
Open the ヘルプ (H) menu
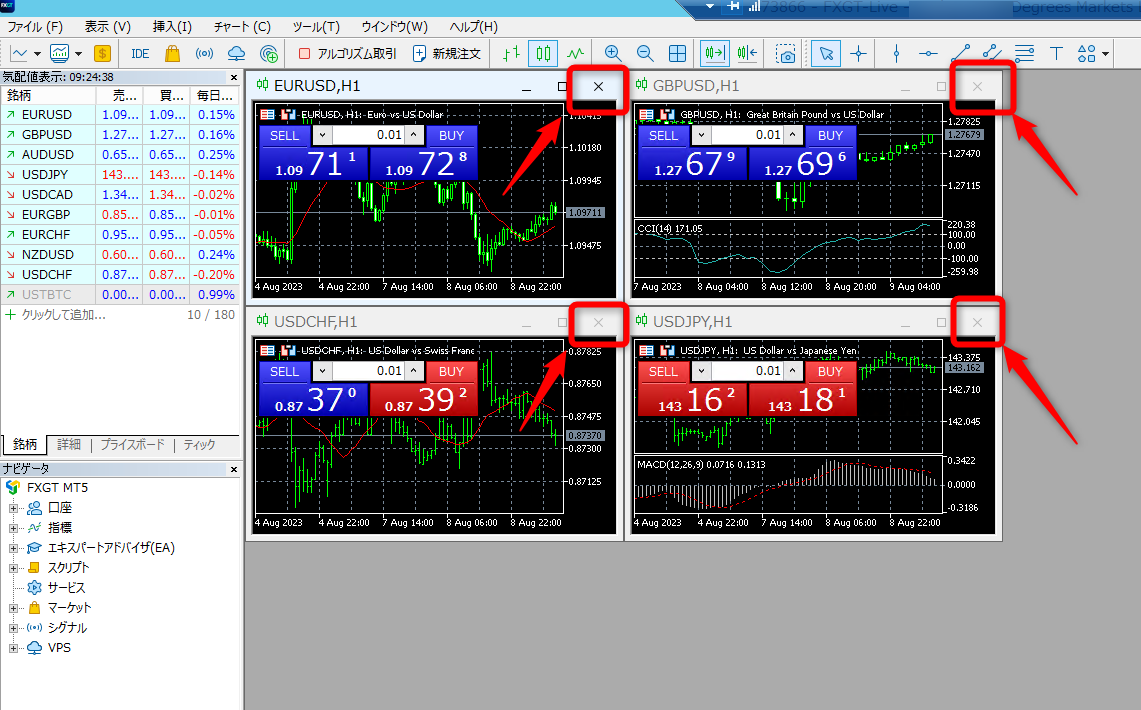pyautogui.click(x=474, y=27)
